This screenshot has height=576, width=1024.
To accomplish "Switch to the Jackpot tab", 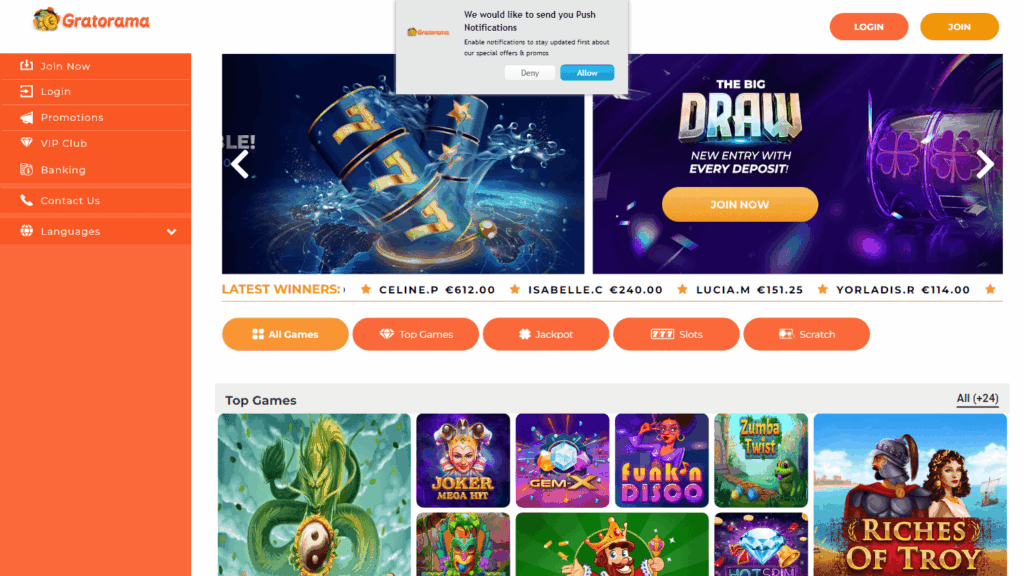I will [546, 334].
